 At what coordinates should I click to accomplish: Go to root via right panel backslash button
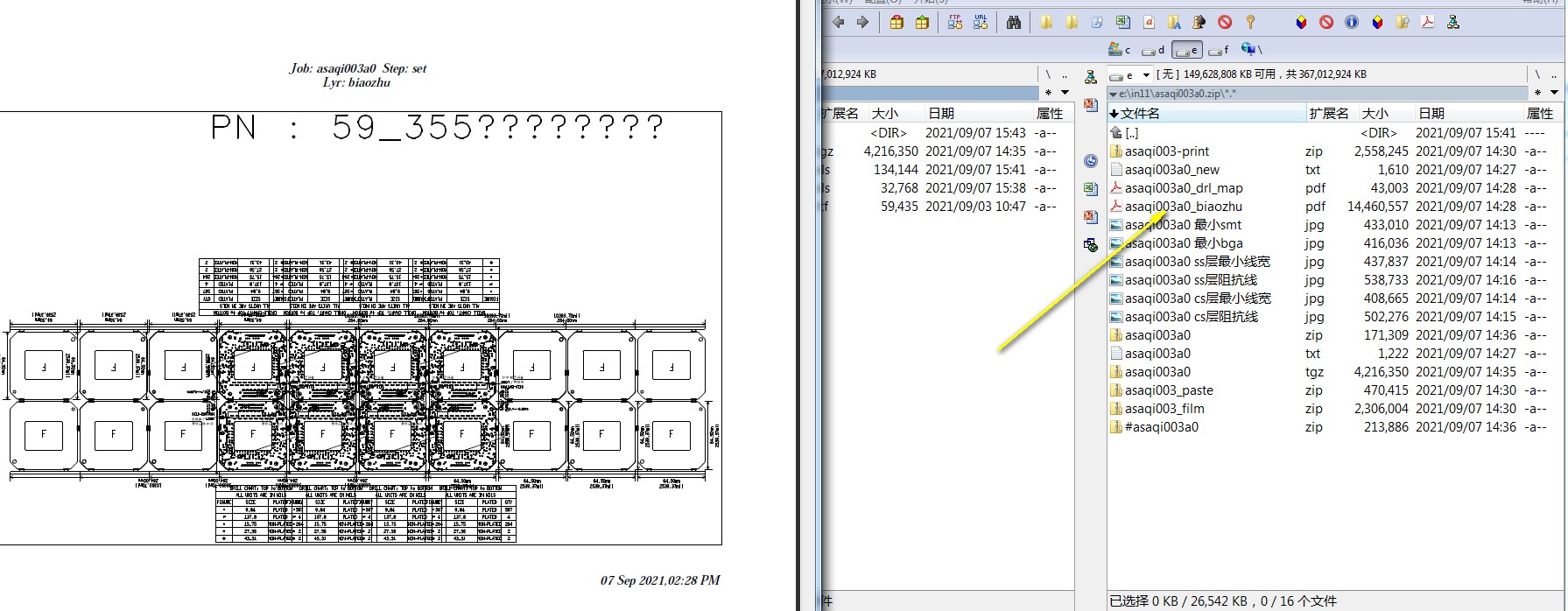[x=1537, y=75]
